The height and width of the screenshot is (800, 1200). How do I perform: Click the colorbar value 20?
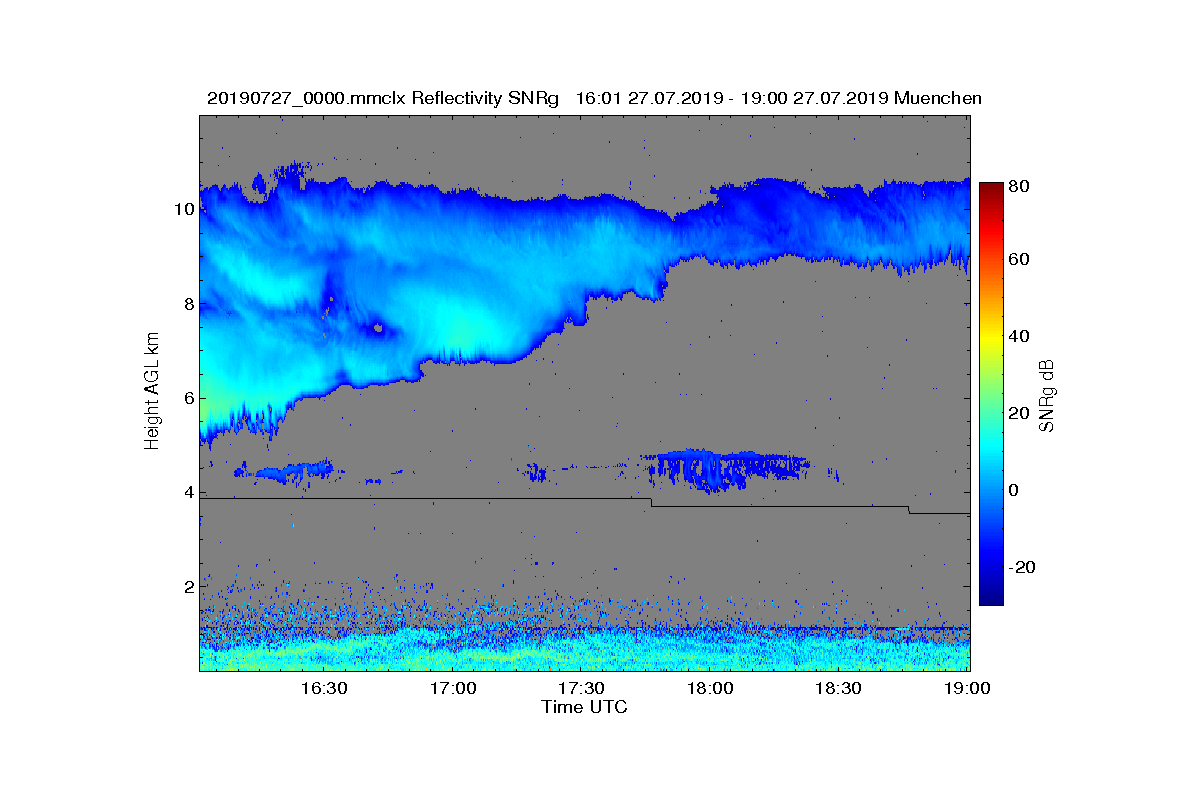tap(1020, 413)
